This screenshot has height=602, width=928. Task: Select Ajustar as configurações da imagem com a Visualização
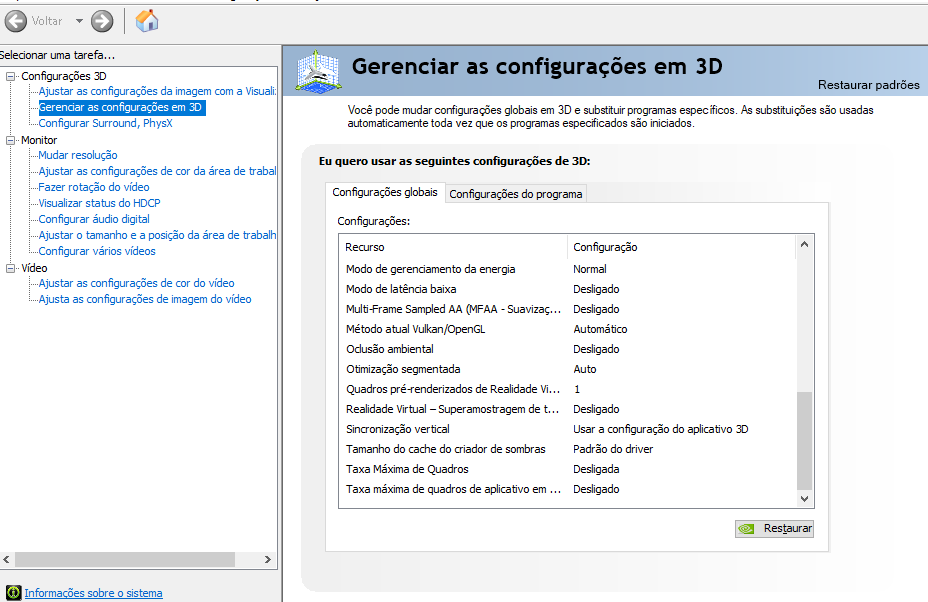coord(157,91)
